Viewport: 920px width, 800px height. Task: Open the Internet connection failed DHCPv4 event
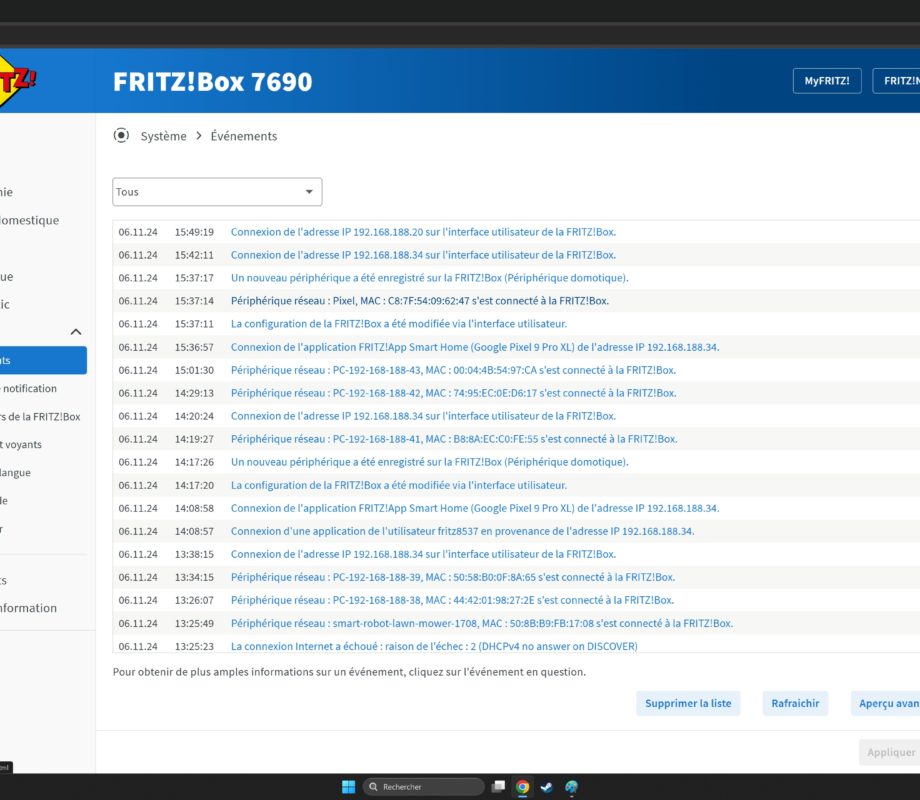[434, 646]
